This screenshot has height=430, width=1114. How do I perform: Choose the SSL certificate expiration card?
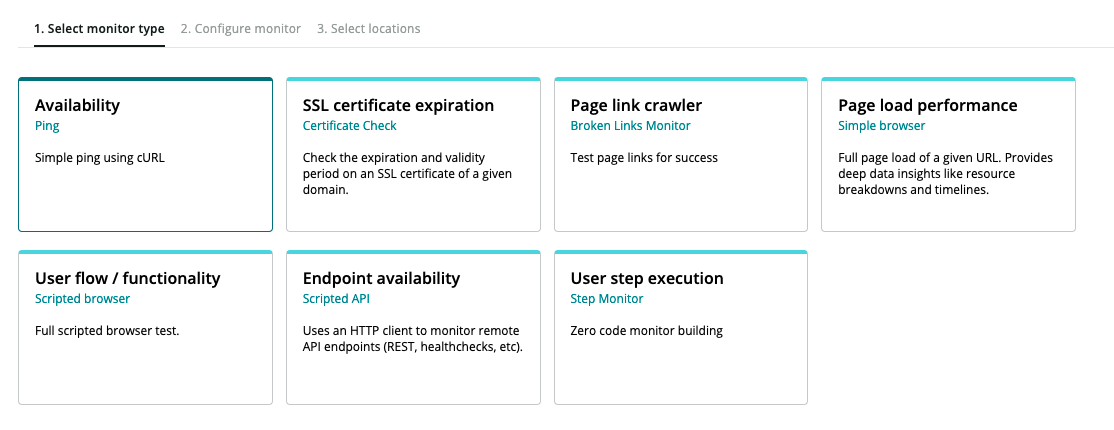pos(413,154)
